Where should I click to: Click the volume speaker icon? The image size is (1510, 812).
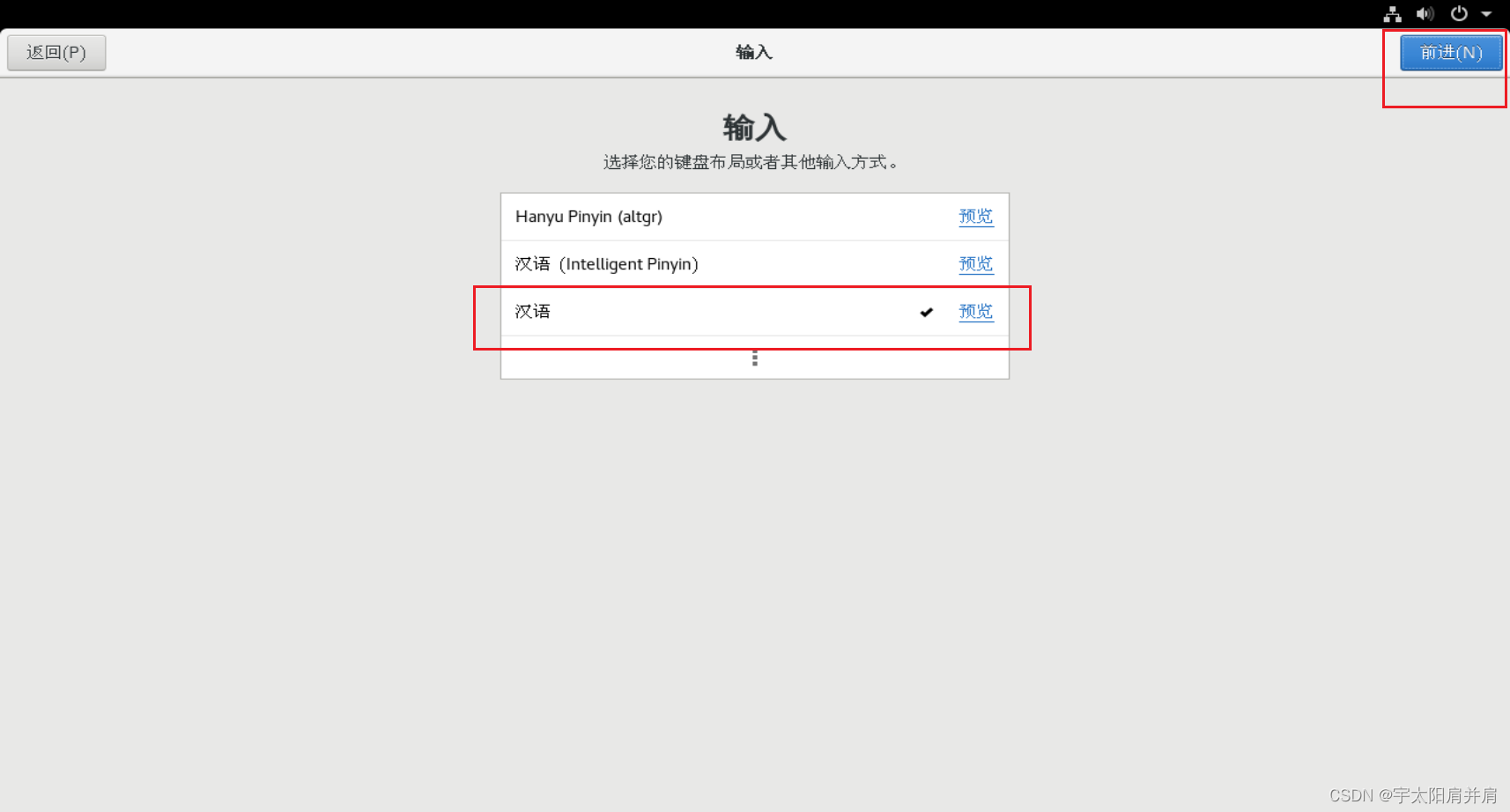click(x=1425, y=14)
